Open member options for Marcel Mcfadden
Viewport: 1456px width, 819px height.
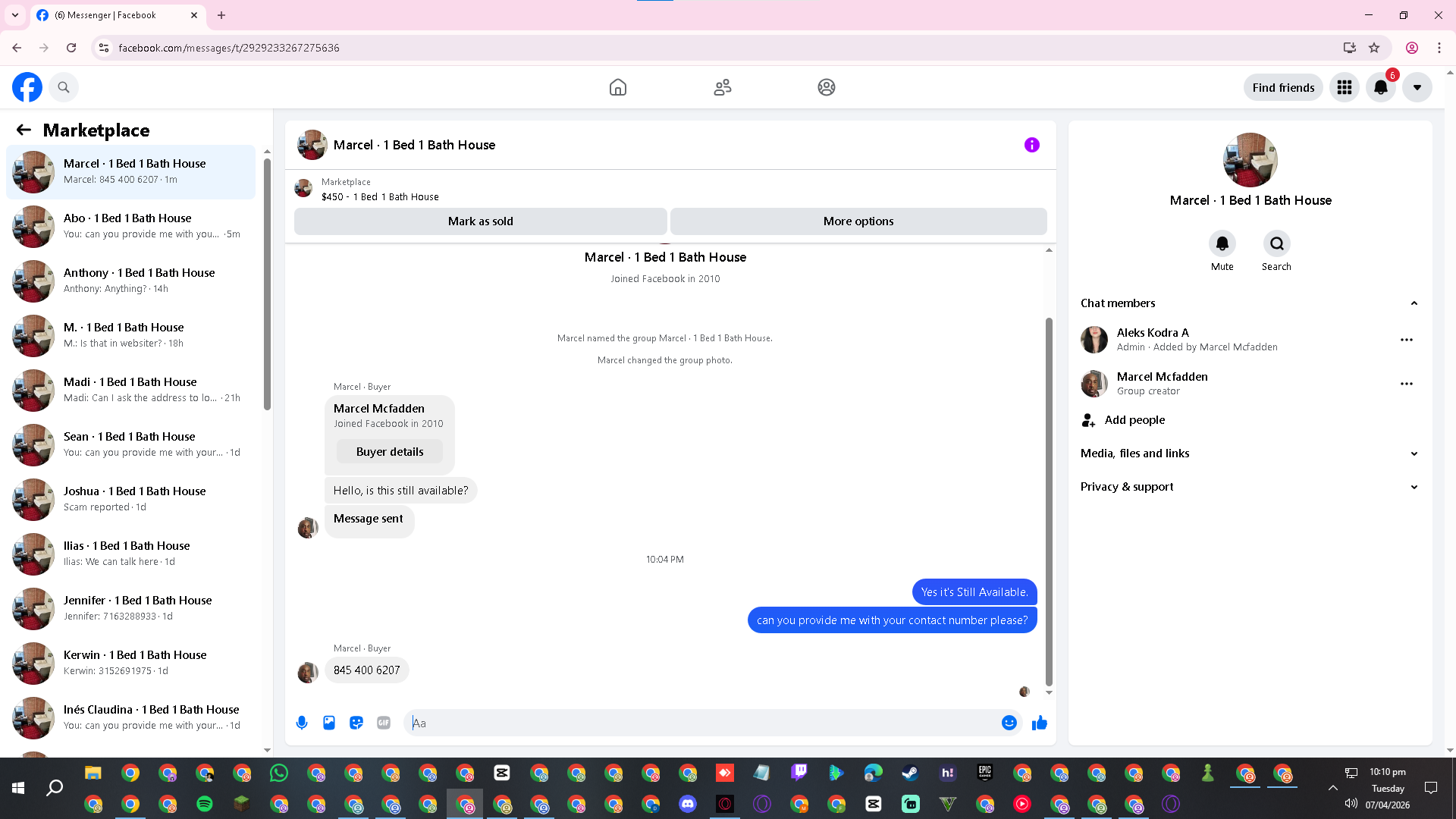pyautogui.click(x=1407, y=384)
